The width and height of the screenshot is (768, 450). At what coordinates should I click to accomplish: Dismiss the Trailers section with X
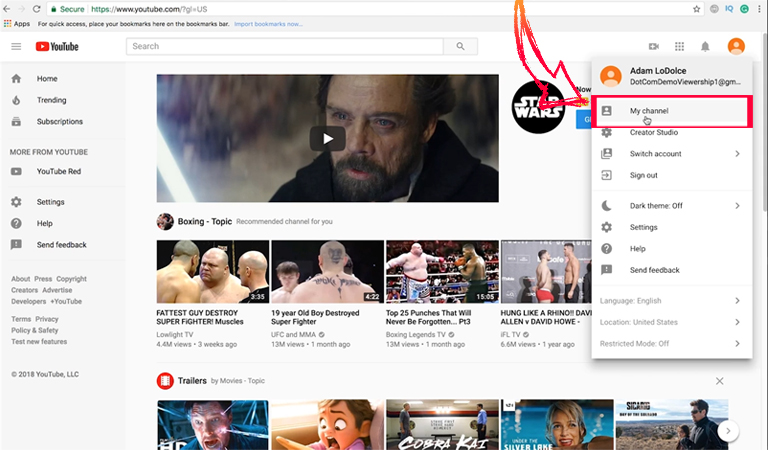720,381
